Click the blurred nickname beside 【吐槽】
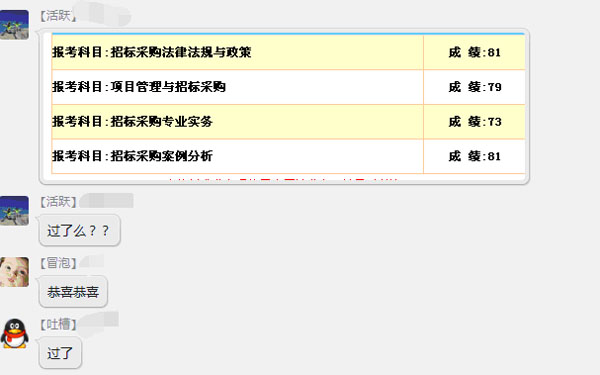The height and width of the screenshot is (375, 600). 99,321
